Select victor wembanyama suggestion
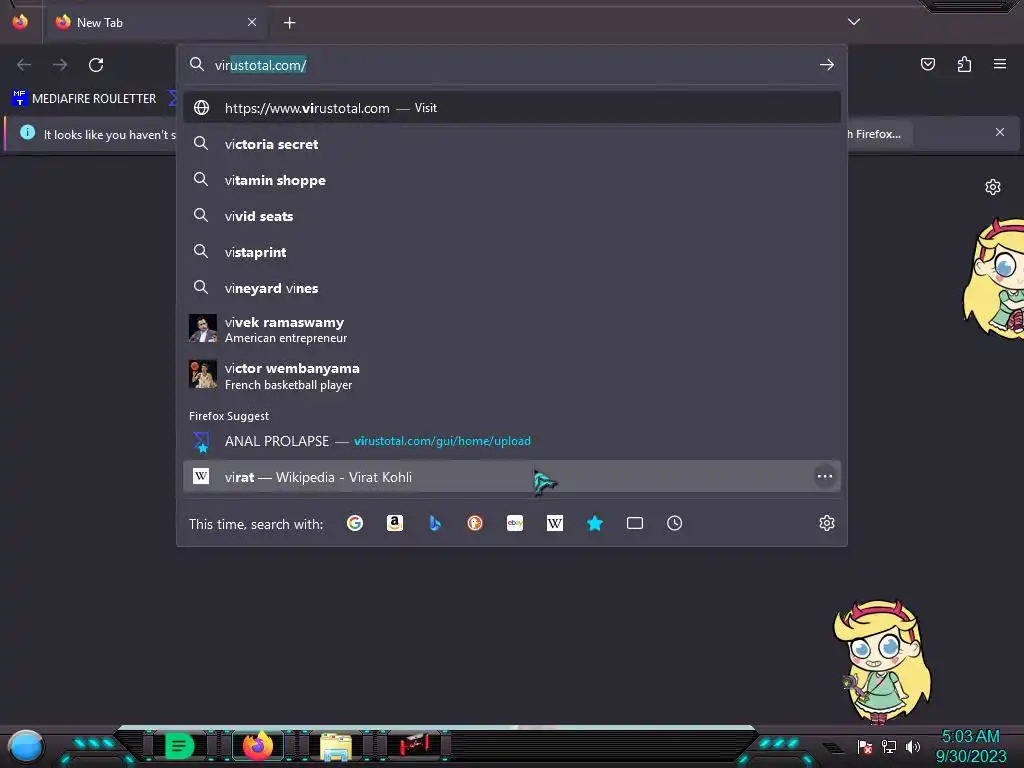Image resolution: width=1024 pixels, height=768 pixels. 512,376
